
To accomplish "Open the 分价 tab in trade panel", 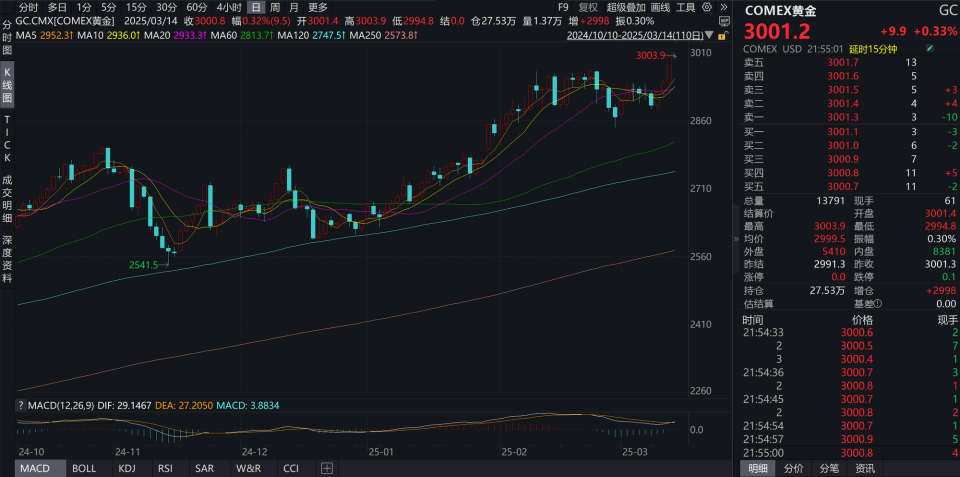I will tap(793, 469).
